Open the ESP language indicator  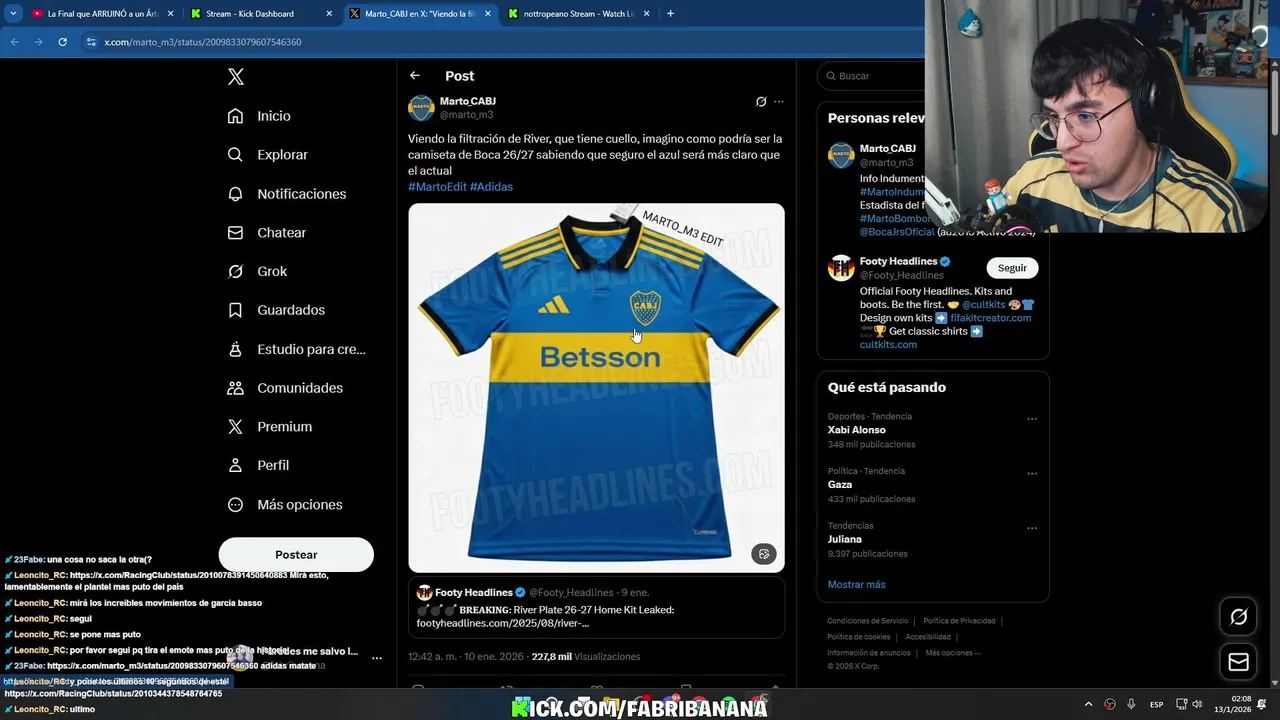[x=1156, y=704]
